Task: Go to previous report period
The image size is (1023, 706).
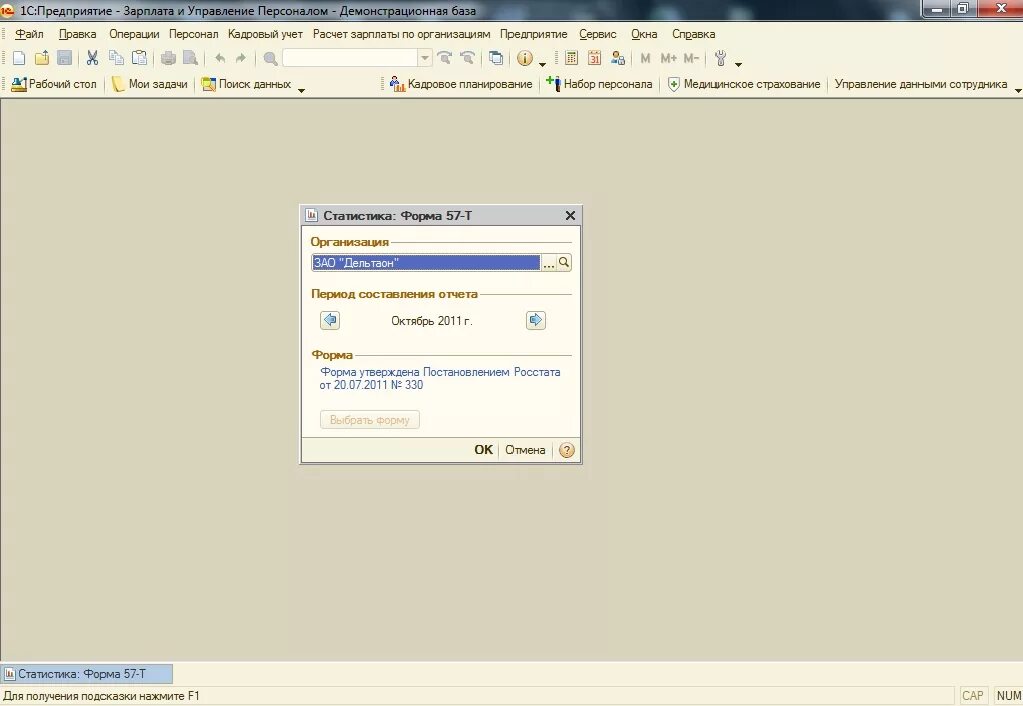Action: 330,320
